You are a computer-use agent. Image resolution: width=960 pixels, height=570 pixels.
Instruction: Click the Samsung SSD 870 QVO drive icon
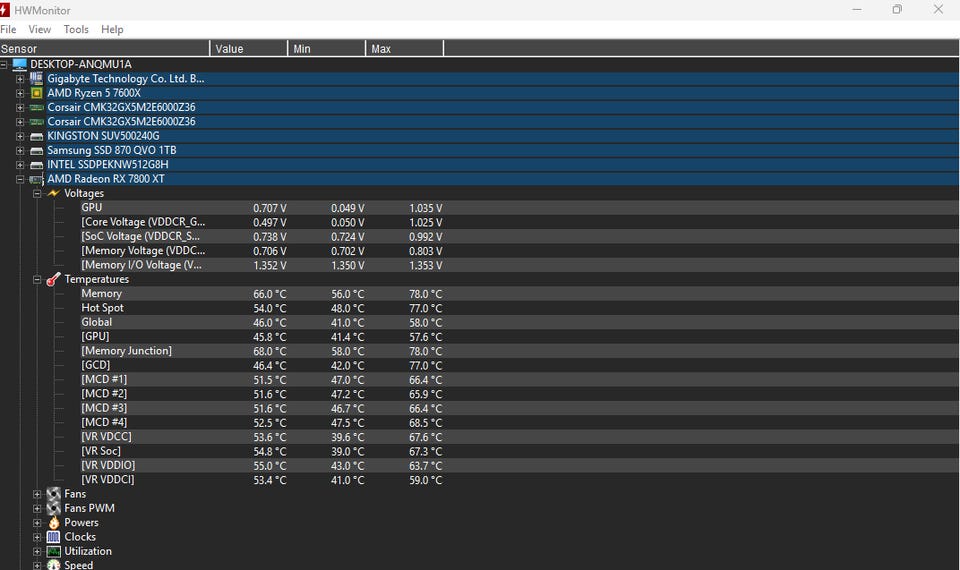click(36, 150)
